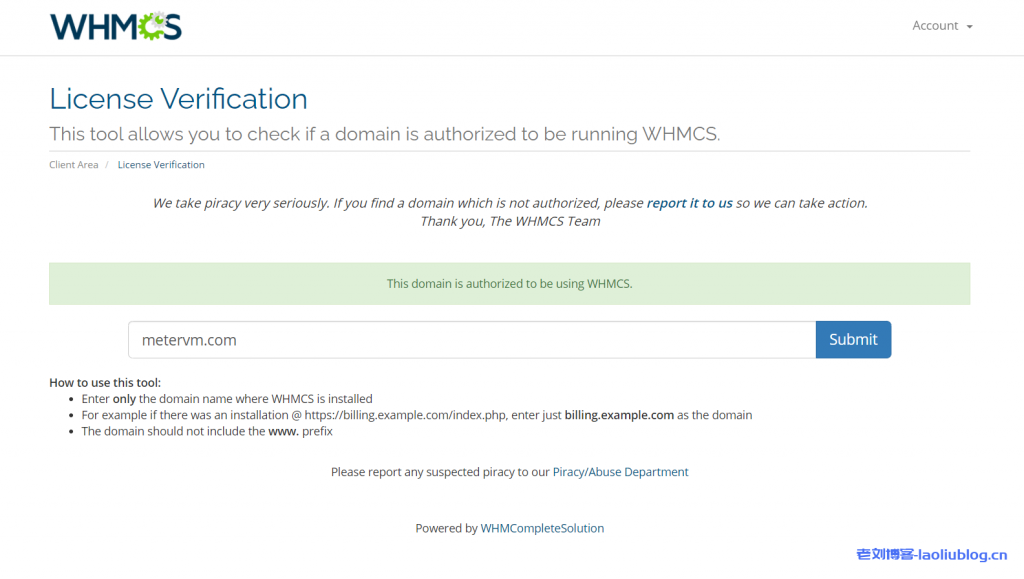Click the example URL https://billing.example.com/index.php
1024x579 pixels.
coord(406,415)
